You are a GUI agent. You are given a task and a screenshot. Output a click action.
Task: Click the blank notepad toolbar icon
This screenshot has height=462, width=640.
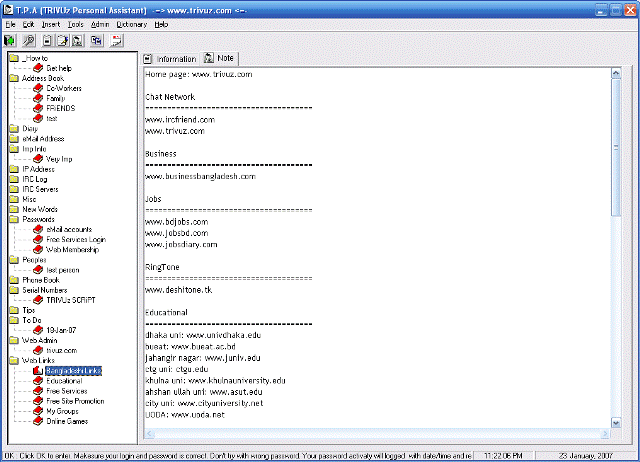47,40
